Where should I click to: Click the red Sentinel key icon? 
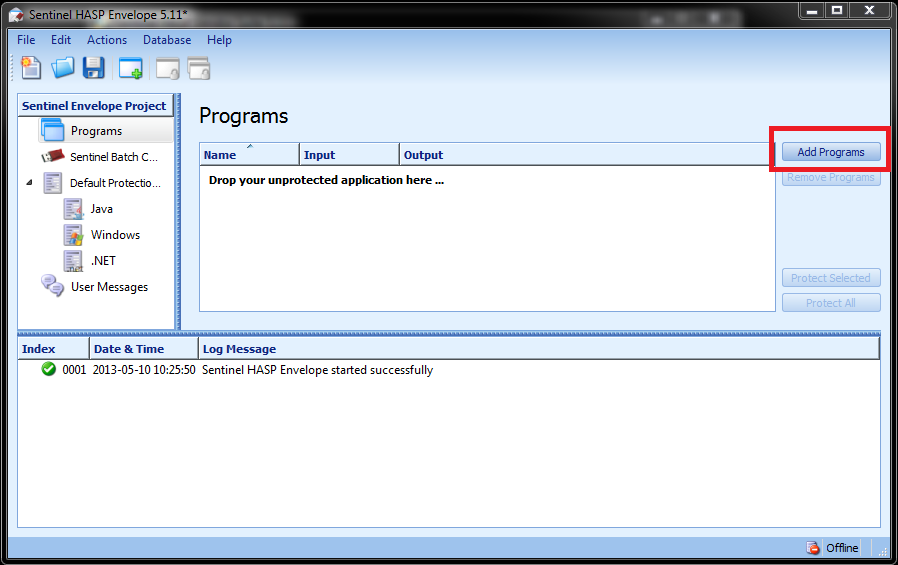pyautogui.click(x=53, y=156)
